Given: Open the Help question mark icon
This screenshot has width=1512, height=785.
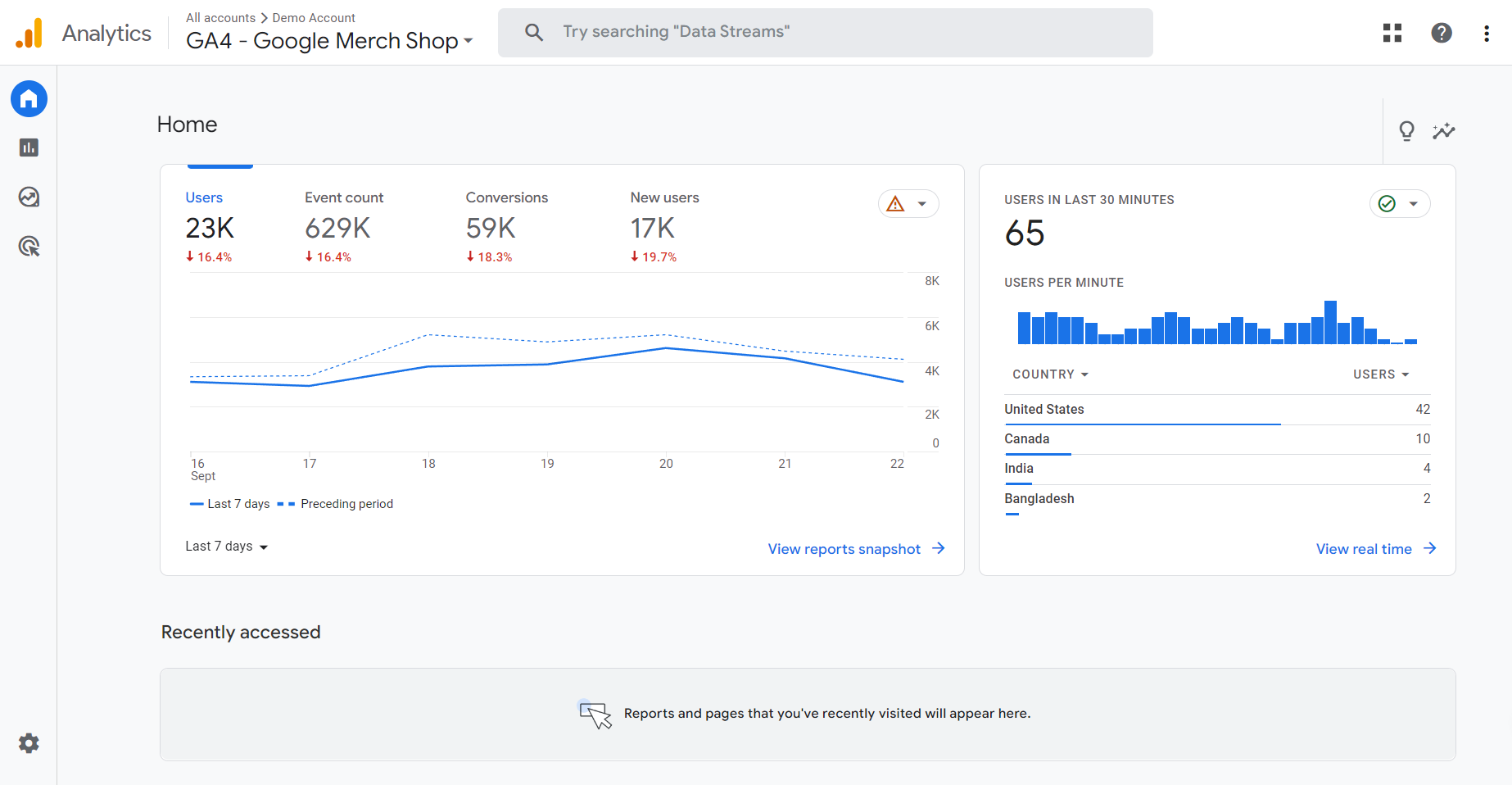Looking at the screenshot, I should [1442, 33].
